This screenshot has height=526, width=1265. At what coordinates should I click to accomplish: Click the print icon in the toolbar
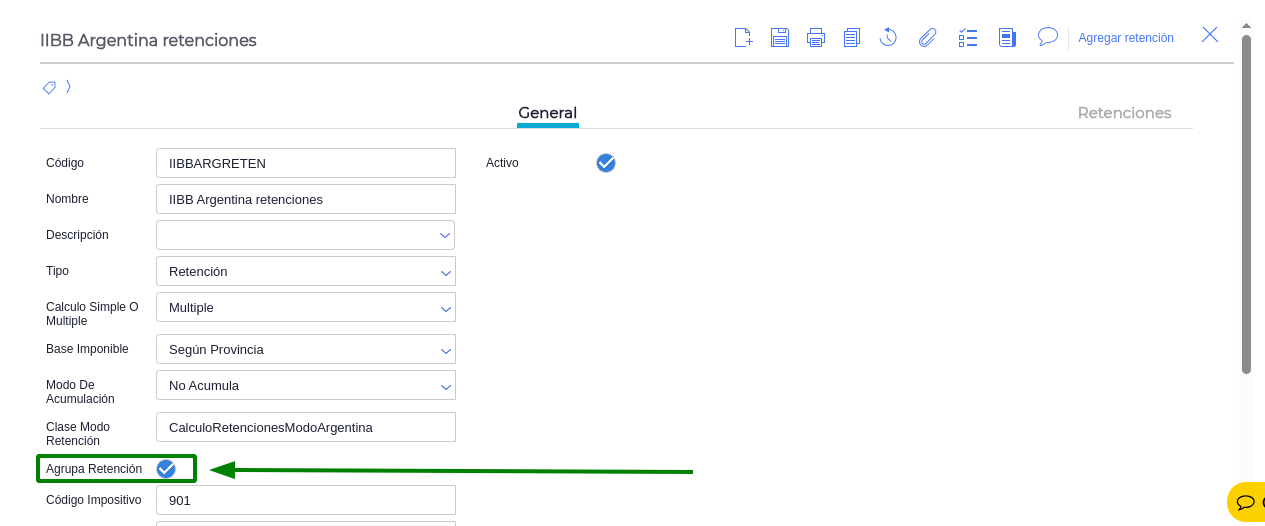click(x=816, y=38)
